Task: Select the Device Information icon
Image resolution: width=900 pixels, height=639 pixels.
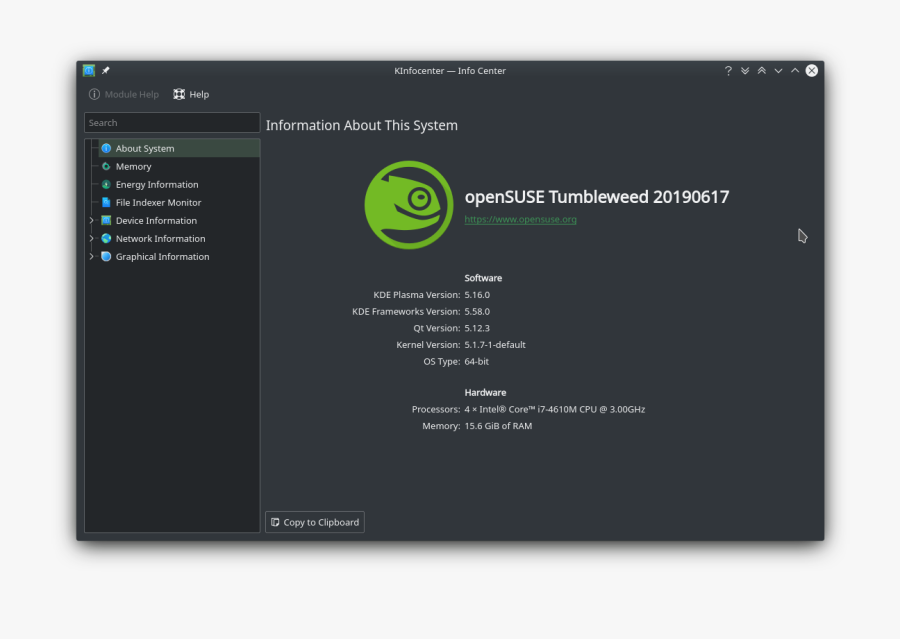Action: 106,220
